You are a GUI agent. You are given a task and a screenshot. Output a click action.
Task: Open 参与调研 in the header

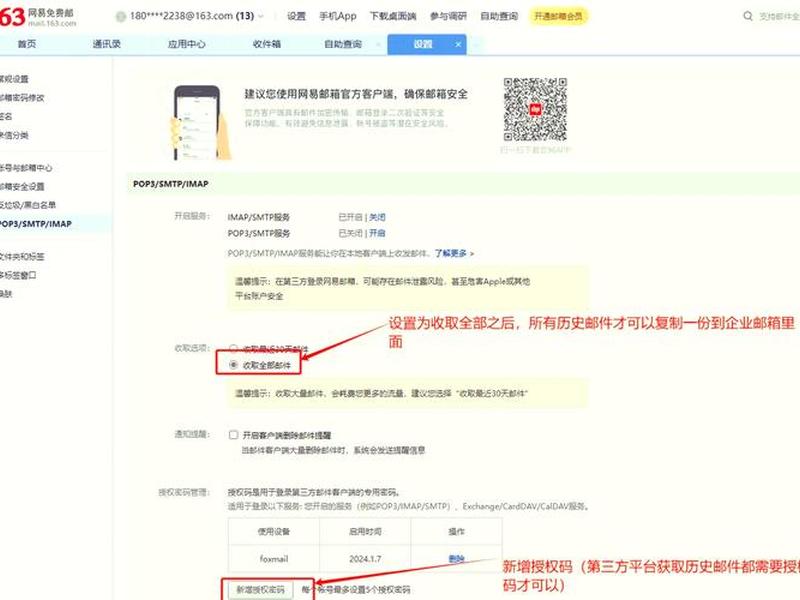point(448,16)
